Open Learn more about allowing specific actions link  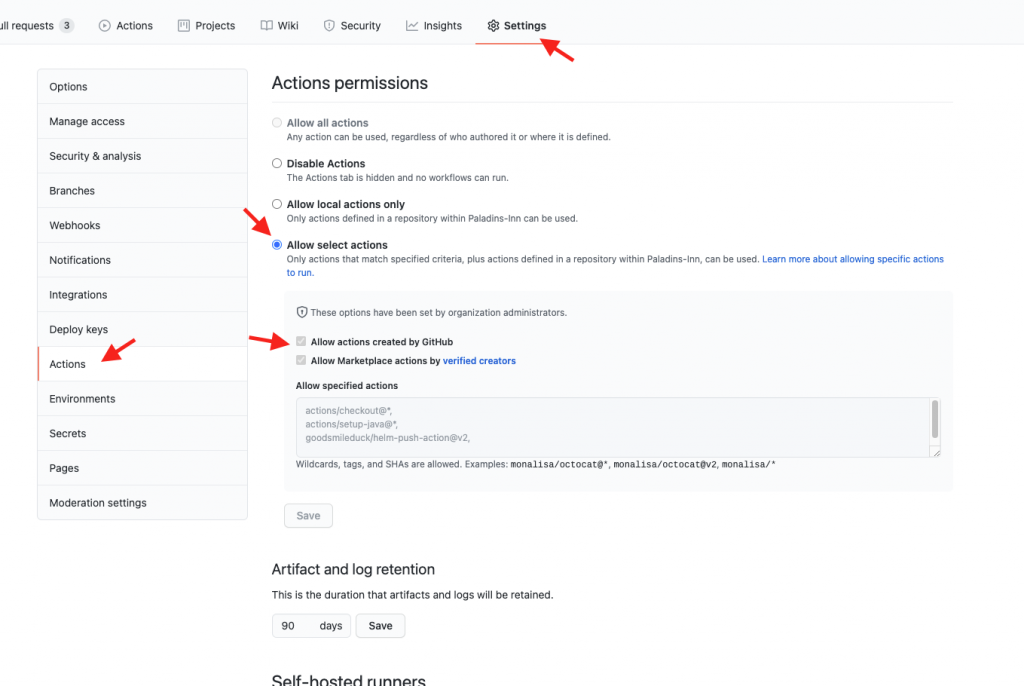click(x=853, y=259)
